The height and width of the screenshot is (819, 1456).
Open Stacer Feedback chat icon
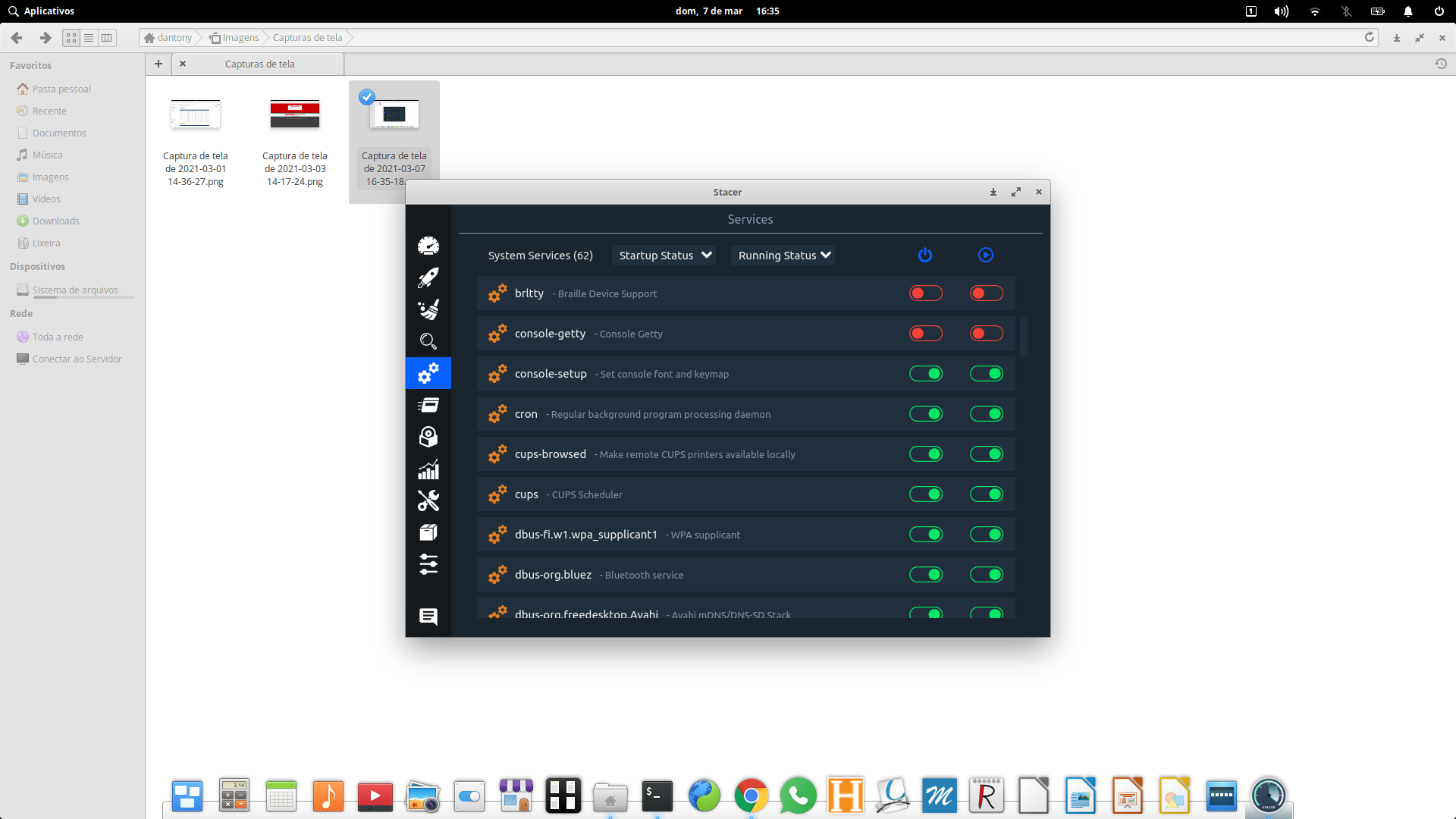click(x=428, y=617)
